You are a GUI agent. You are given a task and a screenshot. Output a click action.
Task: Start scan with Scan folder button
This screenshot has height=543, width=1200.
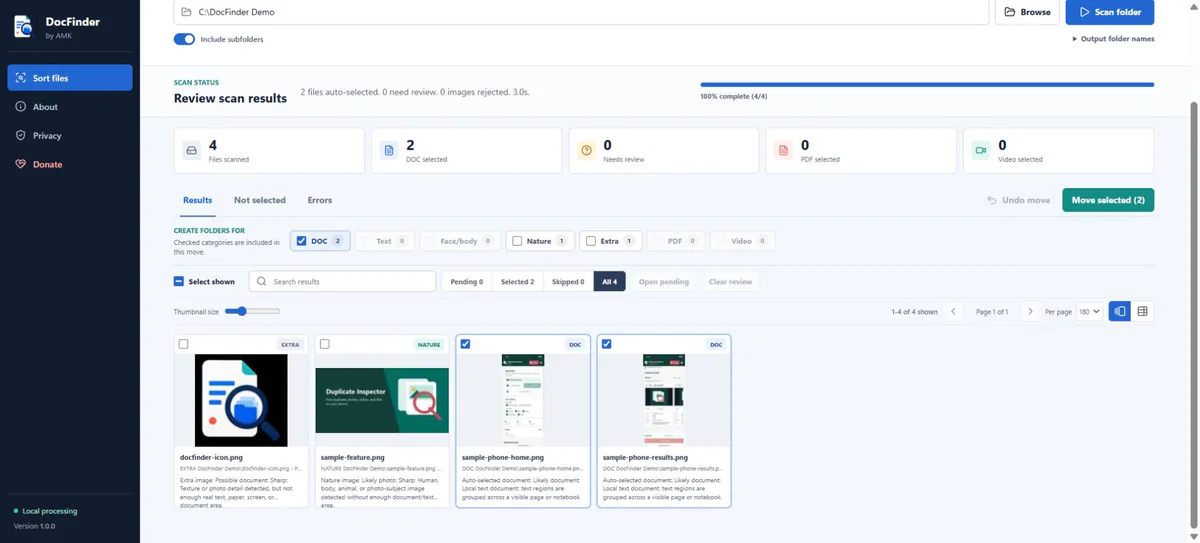(1110, 12)
